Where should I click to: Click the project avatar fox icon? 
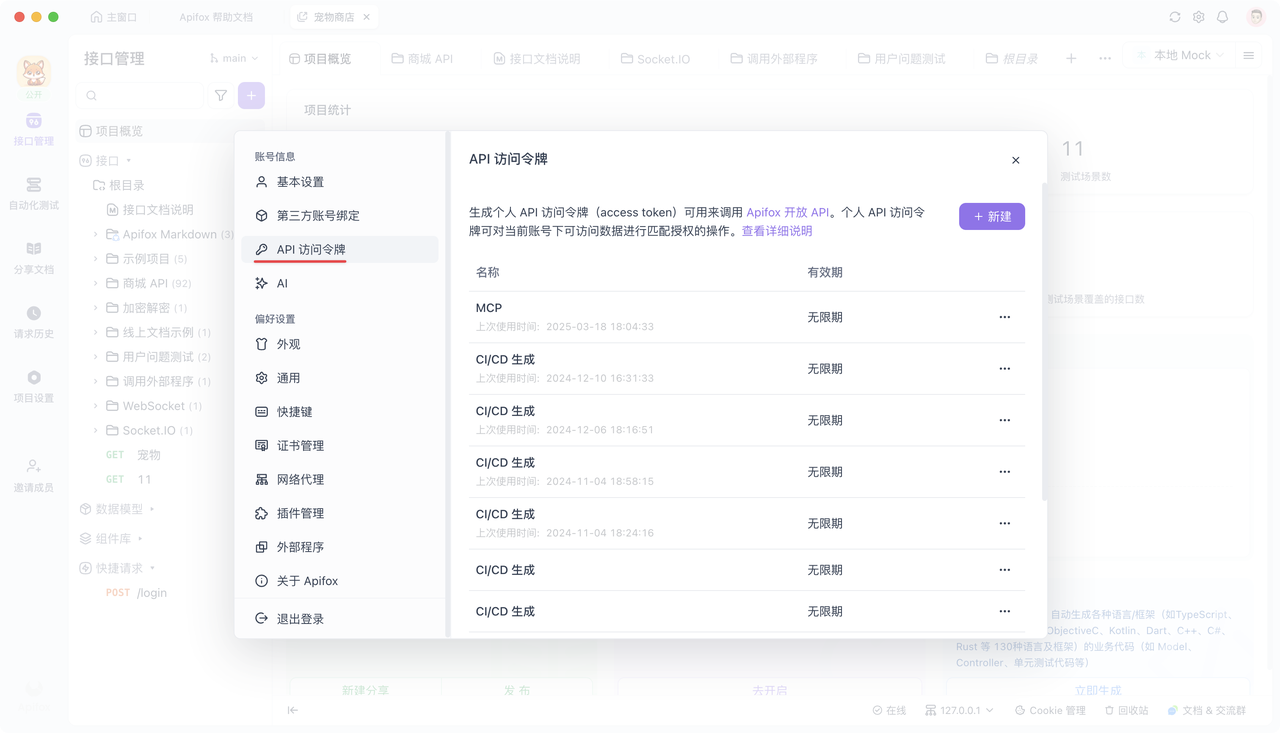[34, 72]
